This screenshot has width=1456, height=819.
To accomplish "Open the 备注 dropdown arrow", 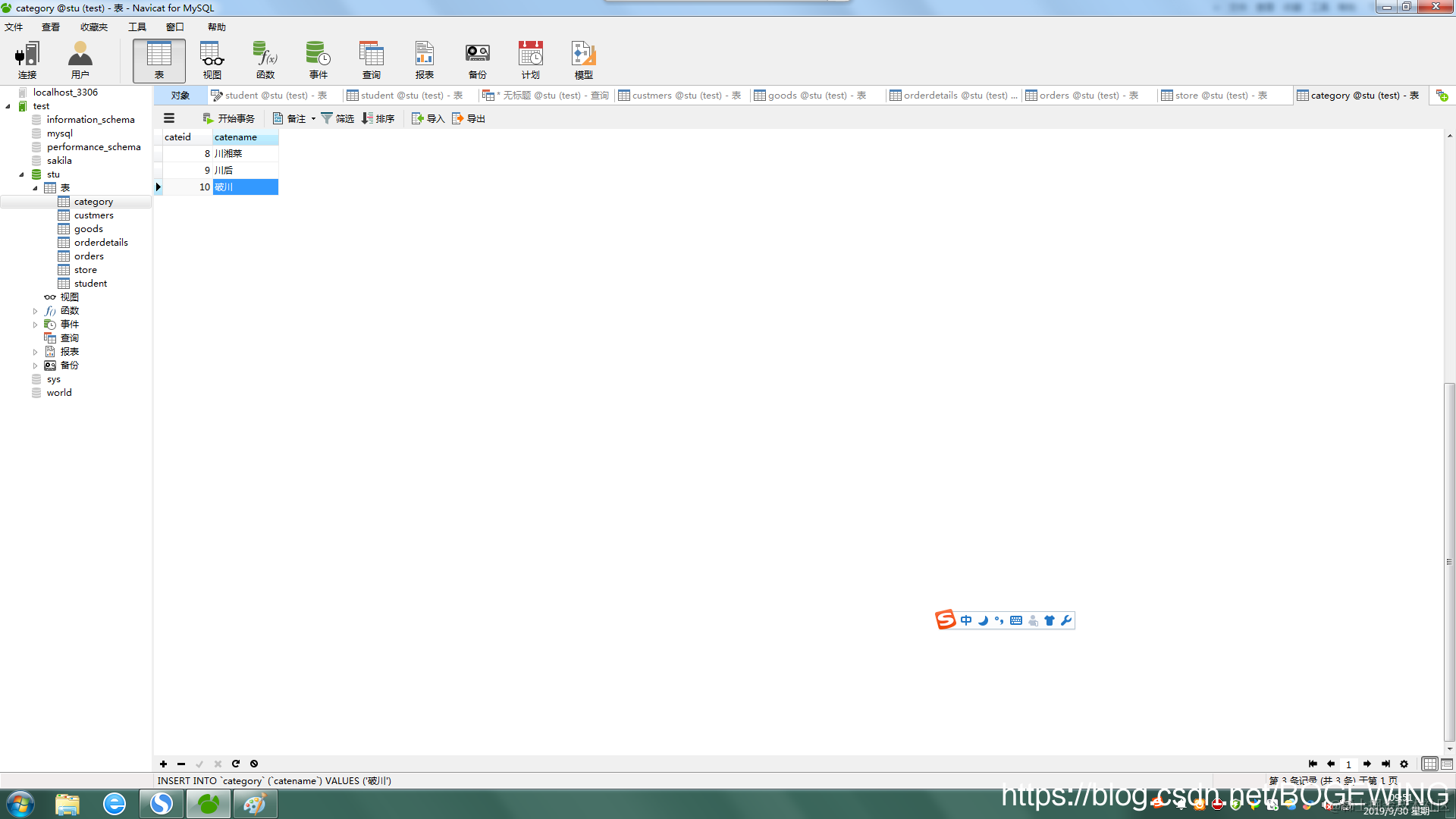I will pos(313,119).
